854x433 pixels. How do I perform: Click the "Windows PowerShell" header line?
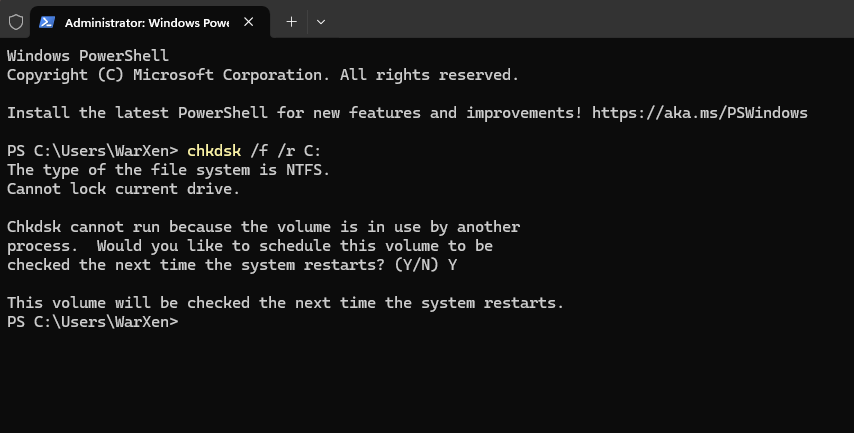tap(88, 55)
